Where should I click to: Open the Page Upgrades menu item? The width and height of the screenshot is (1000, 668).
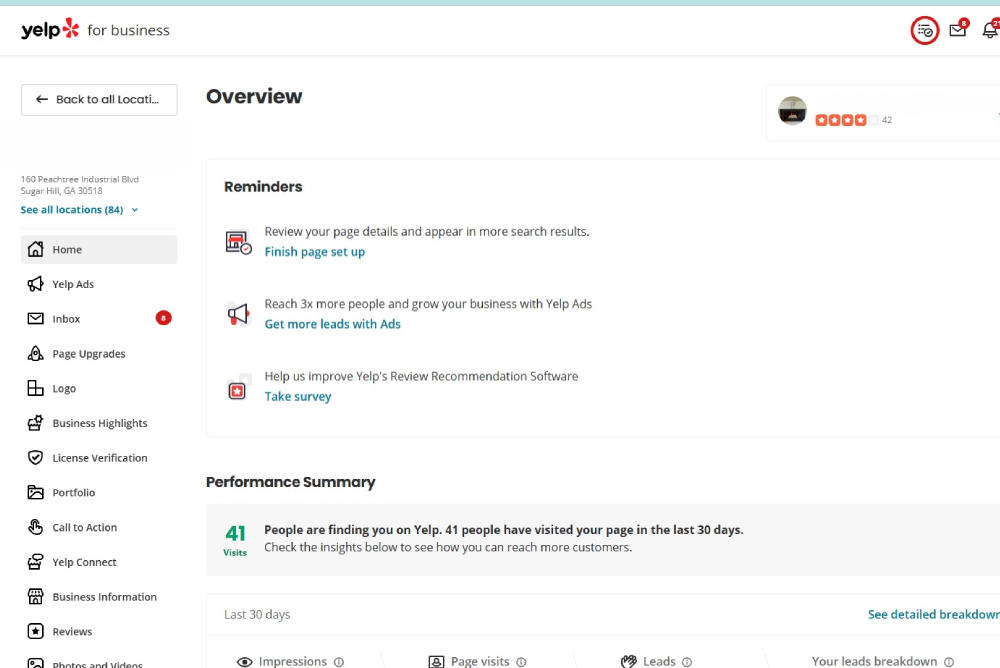99,353
